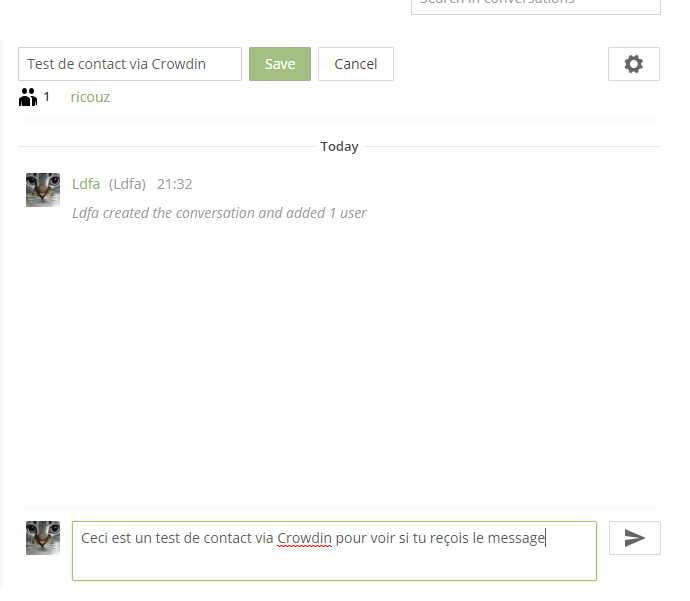Open ricouz's participant profile link
Screen dimensions: 690x601
(x=90, y=97)
